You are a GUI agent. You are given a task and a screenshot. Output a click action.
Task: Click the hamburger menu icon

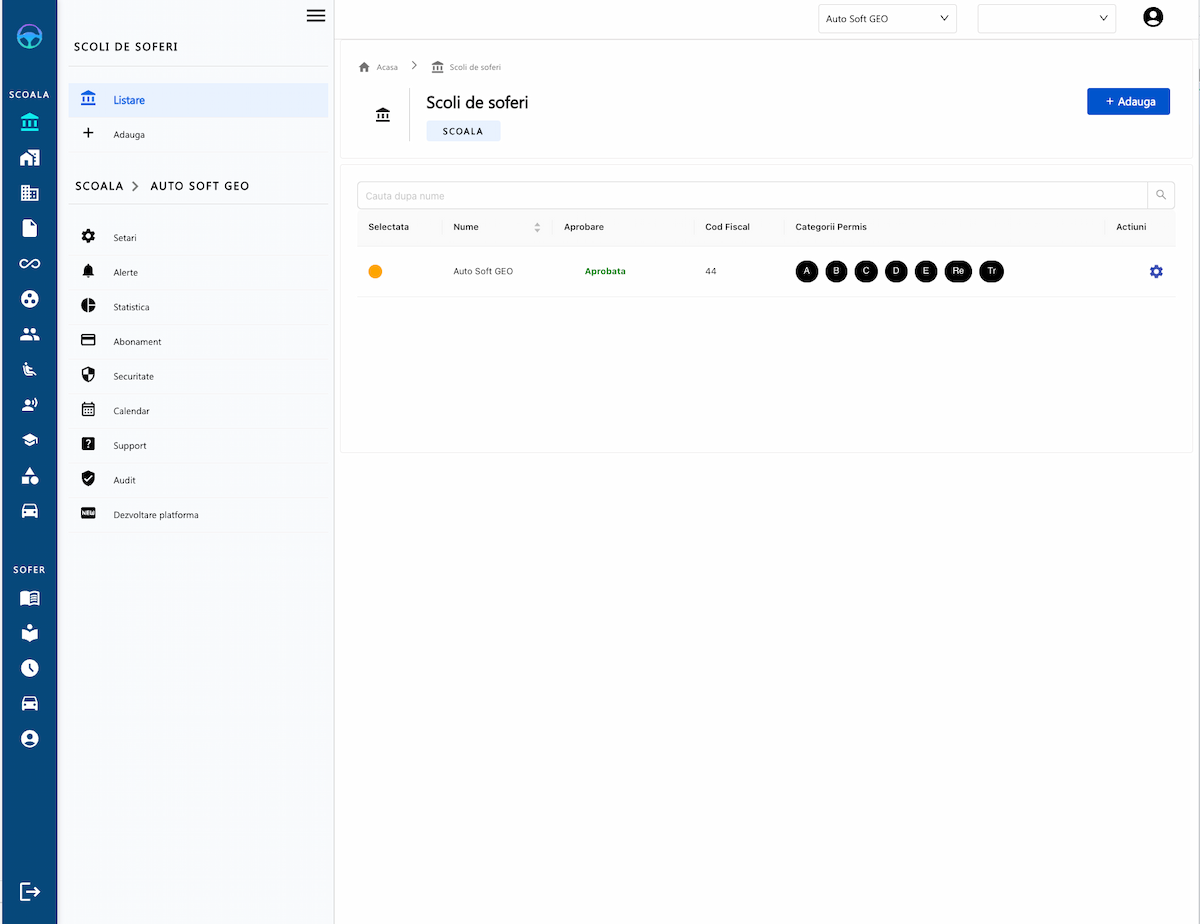(316, 15)
